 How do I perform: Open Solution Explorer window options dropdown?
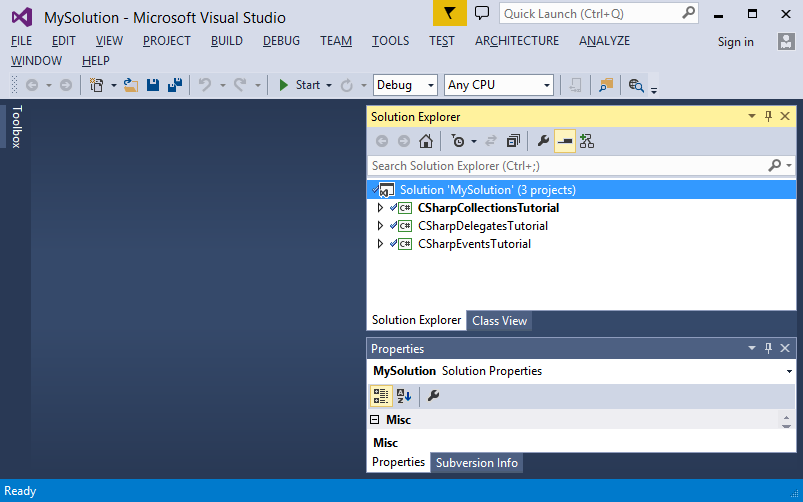[x=752, y=116]
